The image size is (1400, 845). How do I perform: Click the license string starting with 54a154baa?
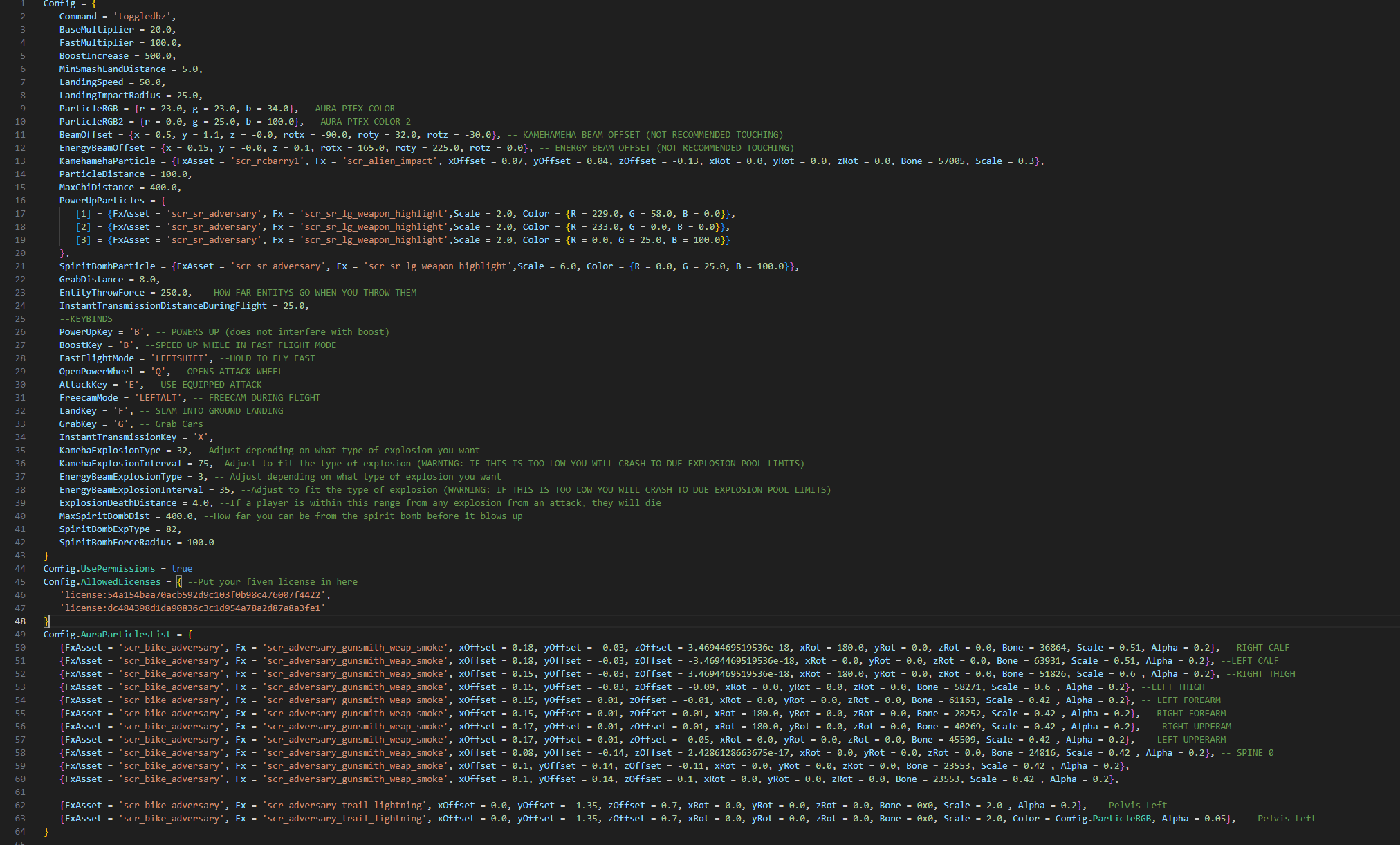coord(194,594)
